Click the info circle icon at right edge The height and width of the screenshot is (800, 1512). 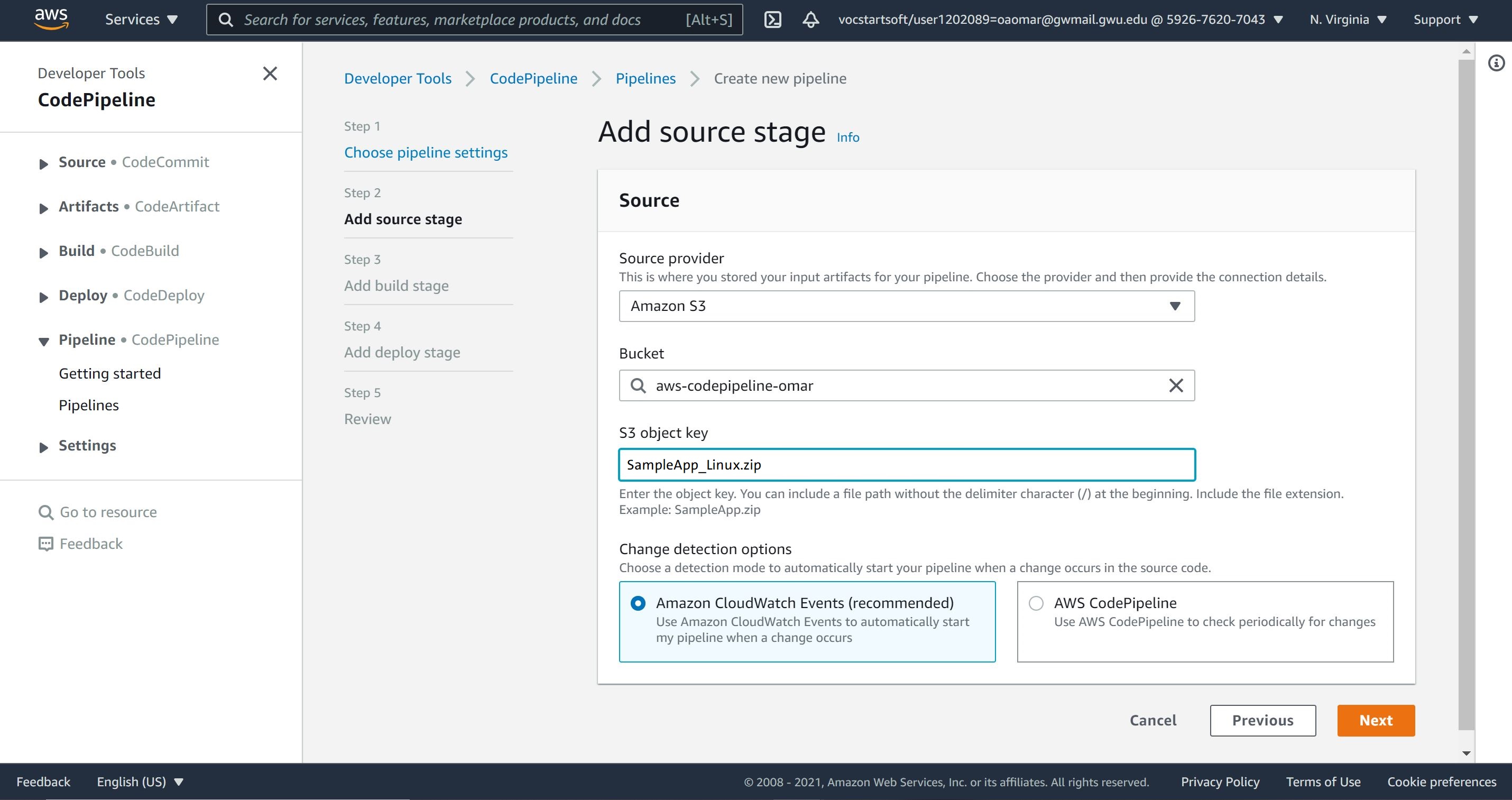point(1496,63)
